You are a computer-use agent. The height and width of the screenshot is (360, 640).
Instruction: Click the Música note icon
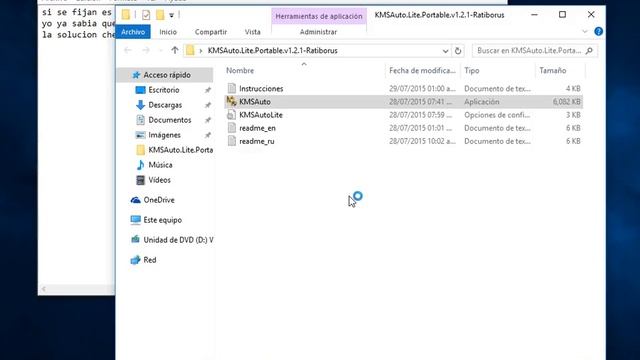(140, 165)
